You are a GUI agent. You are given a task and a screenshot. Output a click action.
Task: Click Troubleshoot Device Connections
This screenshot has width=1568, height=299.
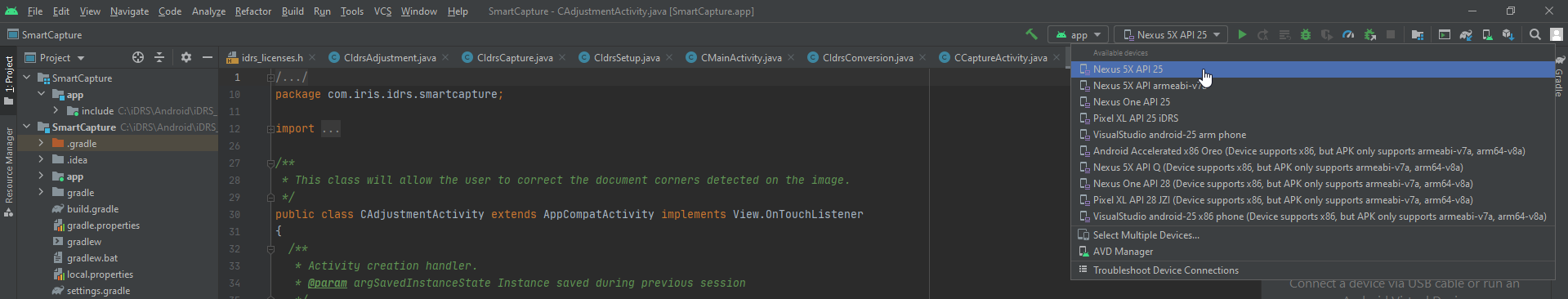(1312, 270)
